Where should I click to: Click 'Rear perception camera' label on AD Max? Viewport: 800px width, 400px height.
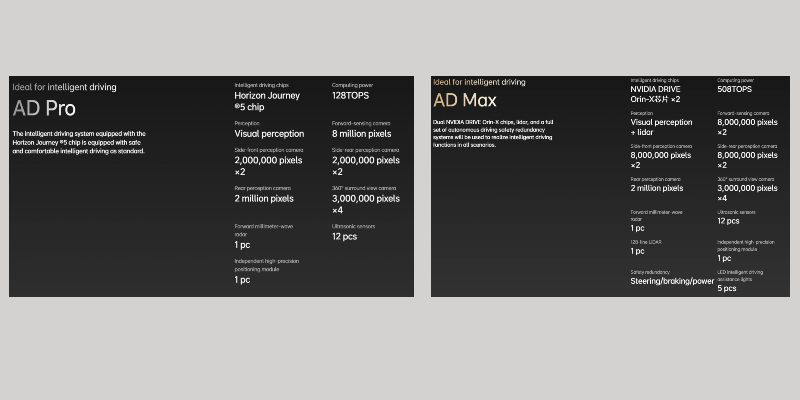(x=655, y=179)
